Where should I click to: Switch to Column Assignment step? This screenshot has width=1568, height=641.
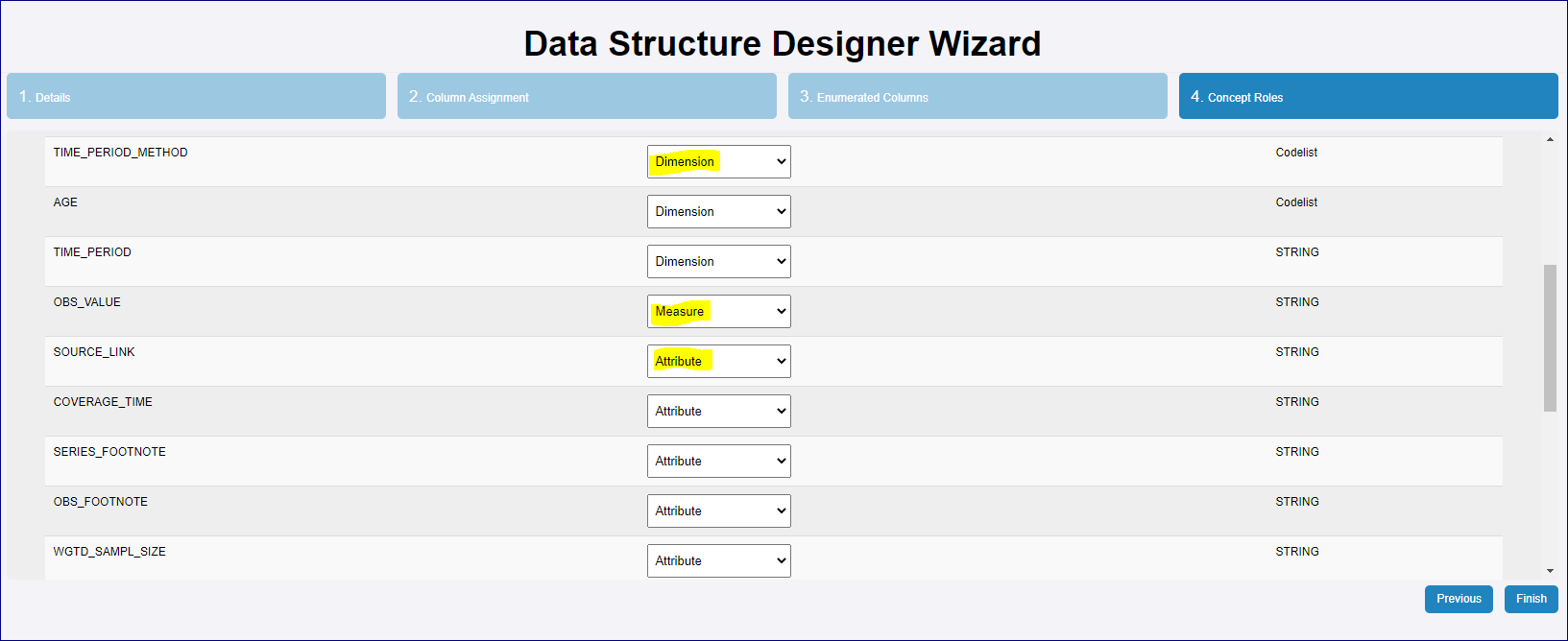pos(587,97)
